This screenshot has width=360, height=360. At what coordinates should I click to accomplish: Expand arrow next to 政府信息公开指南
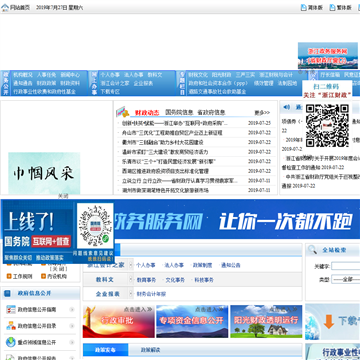point(72,310)
